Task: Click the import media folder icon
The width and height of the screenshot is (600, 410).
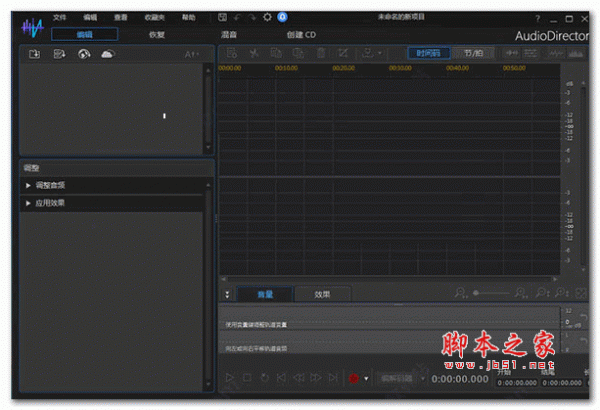Action: (x=35, y=53)
